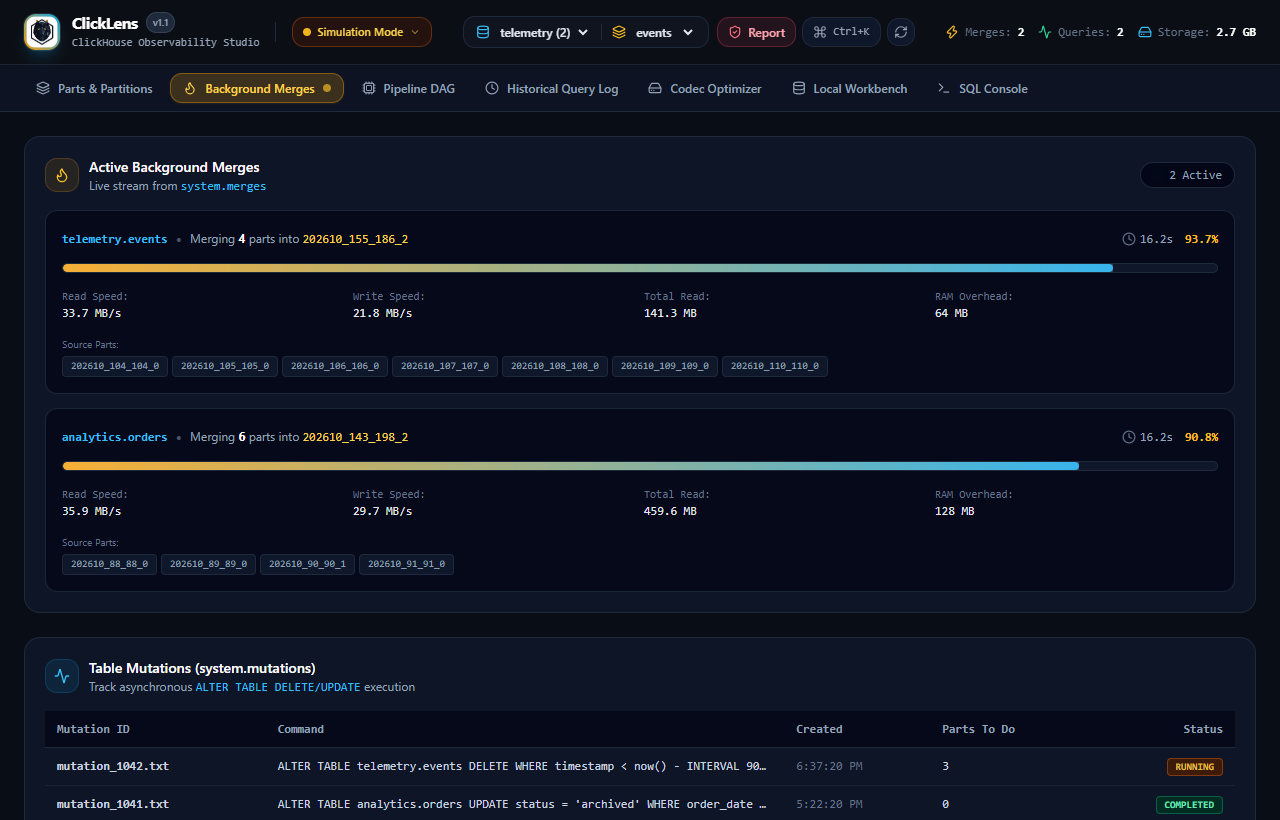Click the Storage disk icon in header
The width and height of the screenshot is (1280, 820).
(x=1145, y=32)
